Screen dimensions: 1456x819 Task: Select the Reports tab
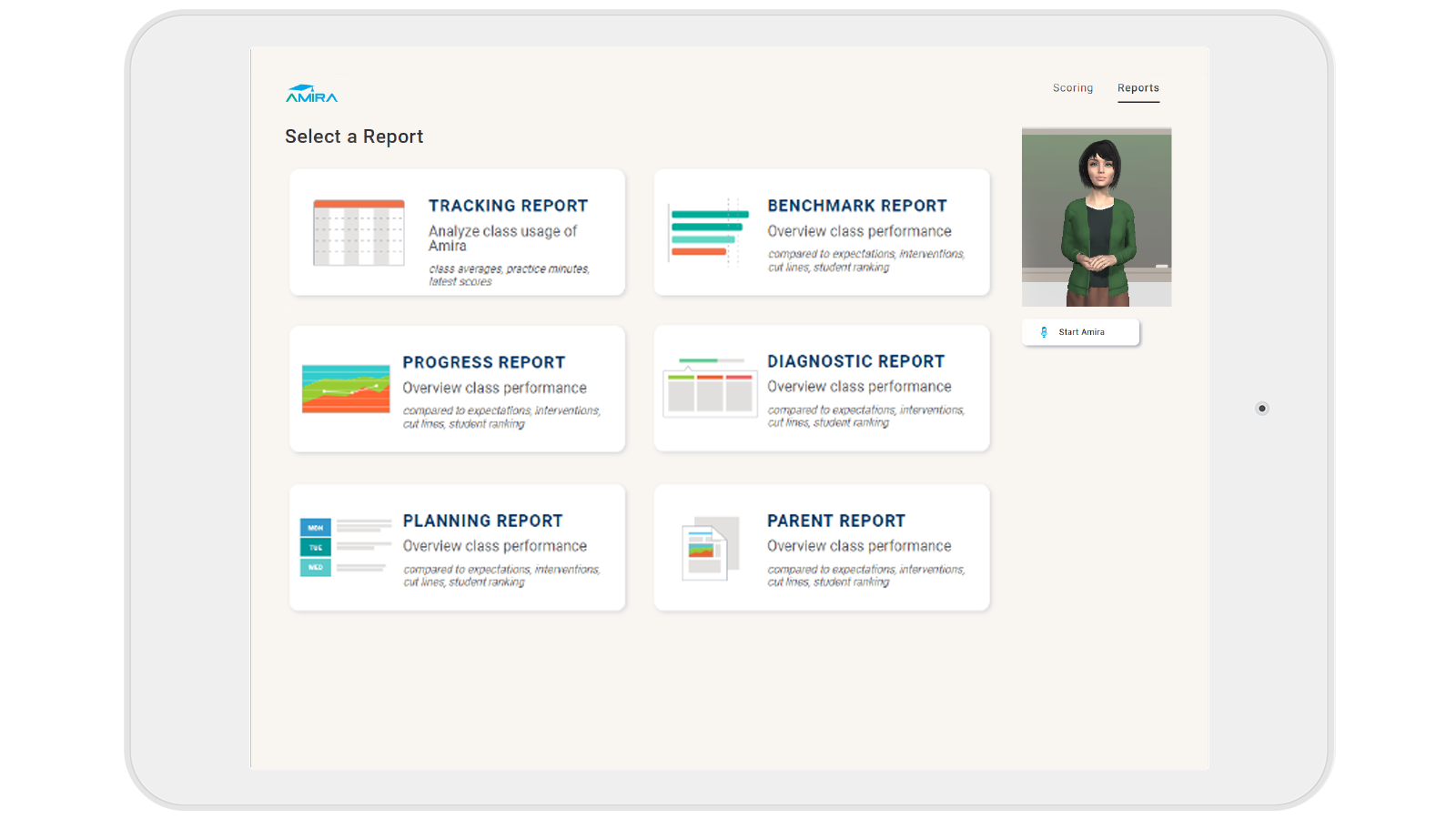pyautogui.click(x=1138, y=87)
